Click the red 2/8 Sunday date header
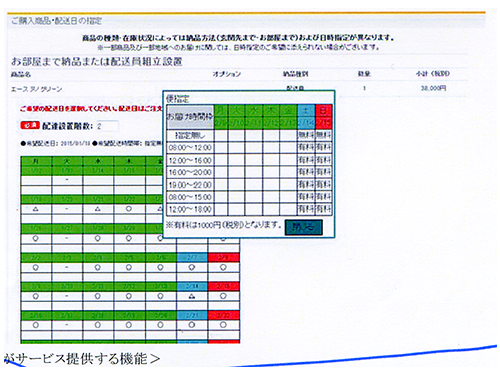The height and width of the screenshot is (375, 500). pyautogui.click(x=223, y=257)
